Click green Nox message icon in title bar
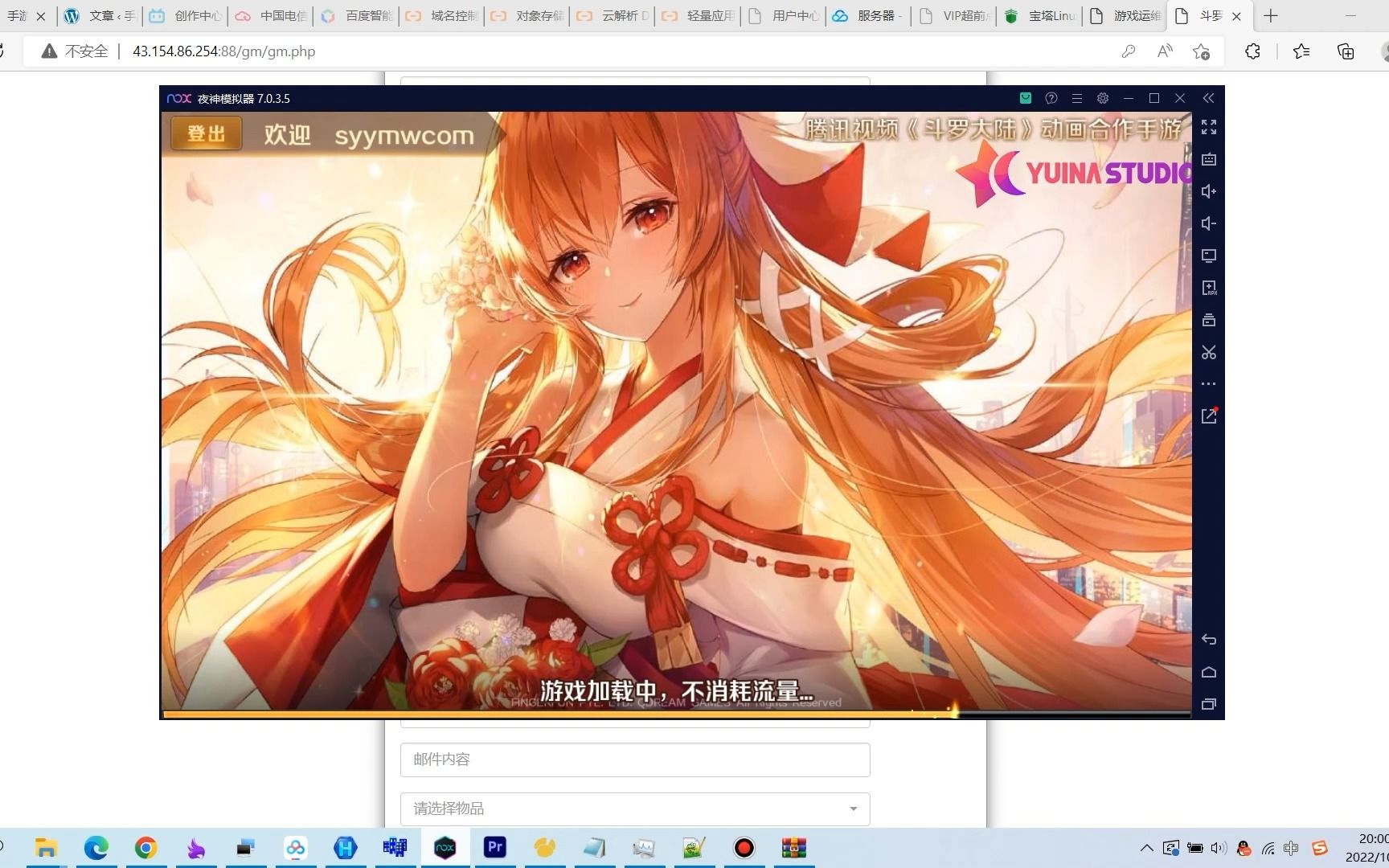The image size is (1389, 868). 1026,98
